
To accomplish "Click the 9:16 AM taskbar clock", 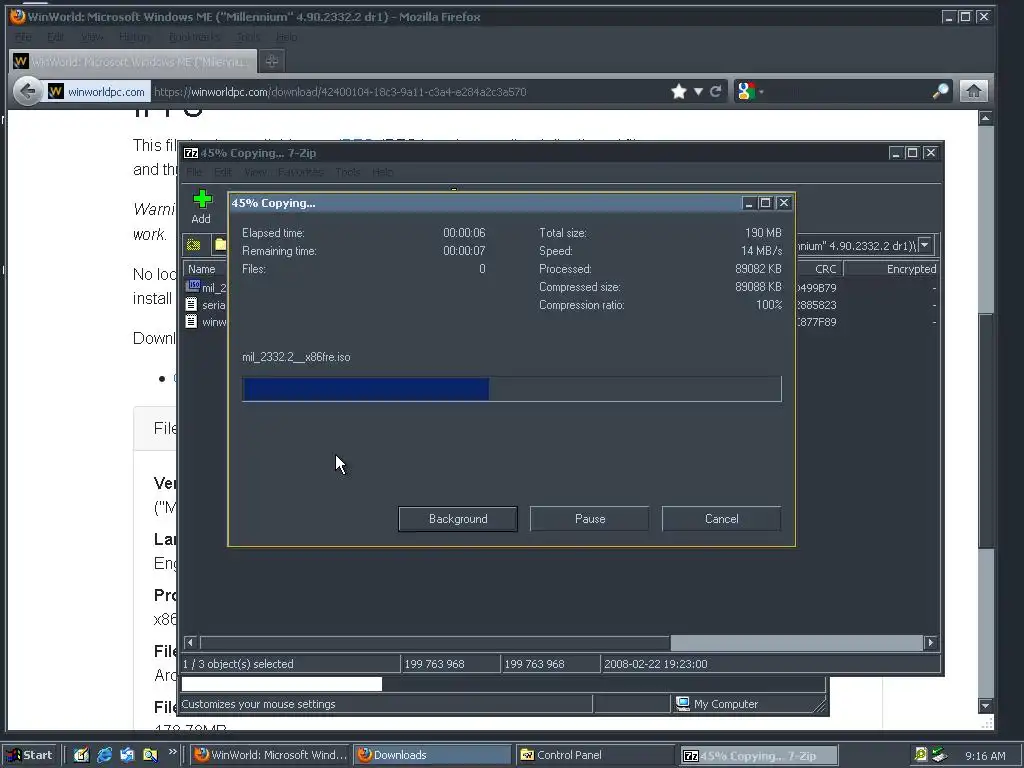I will point(985,756).
